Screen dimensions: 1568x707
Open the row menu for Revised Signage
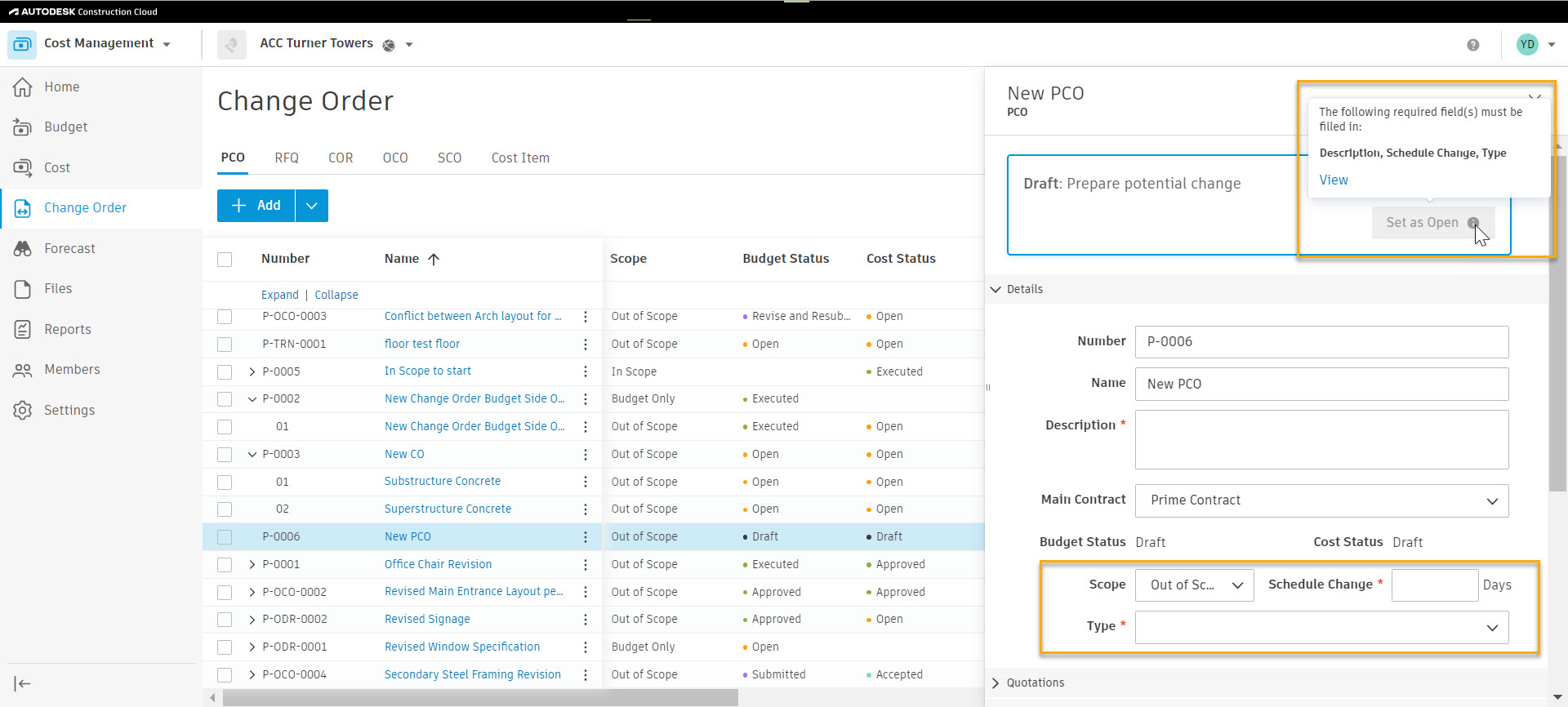point(585,620)
